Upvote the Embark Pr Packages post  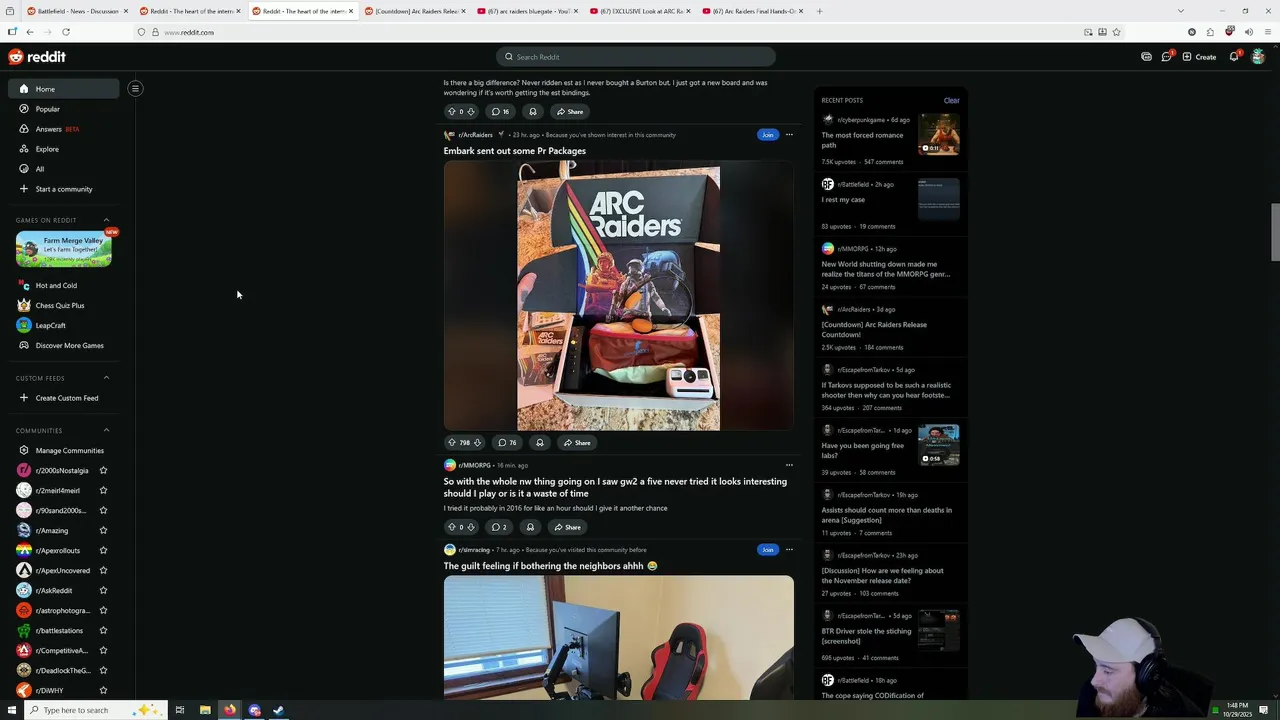click(451, 442)
